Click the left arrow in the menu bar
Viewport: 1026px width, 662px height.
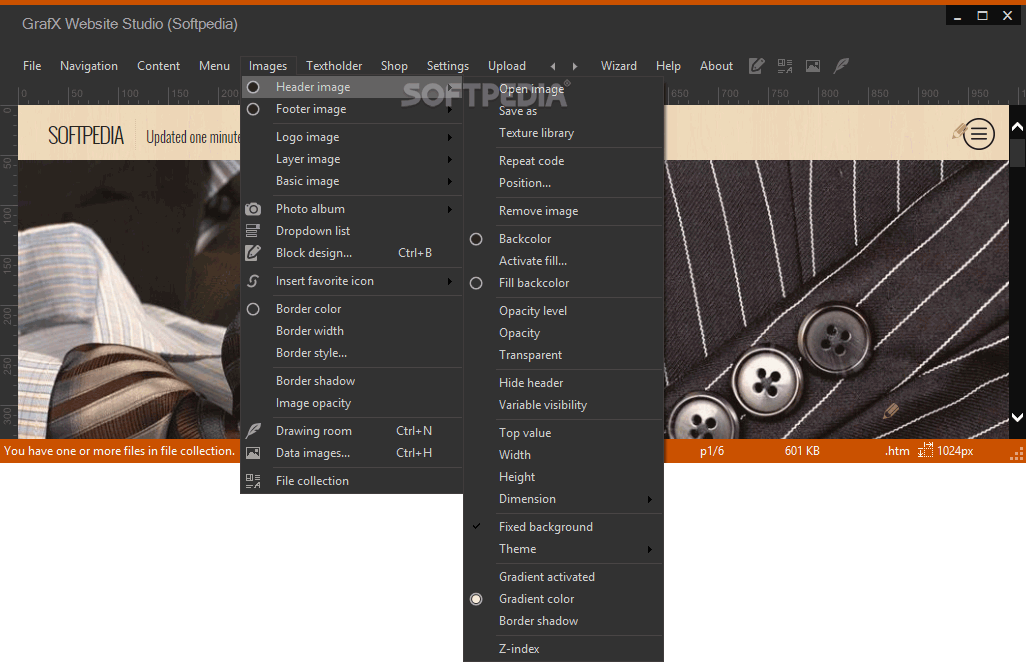tap(553, 66)
